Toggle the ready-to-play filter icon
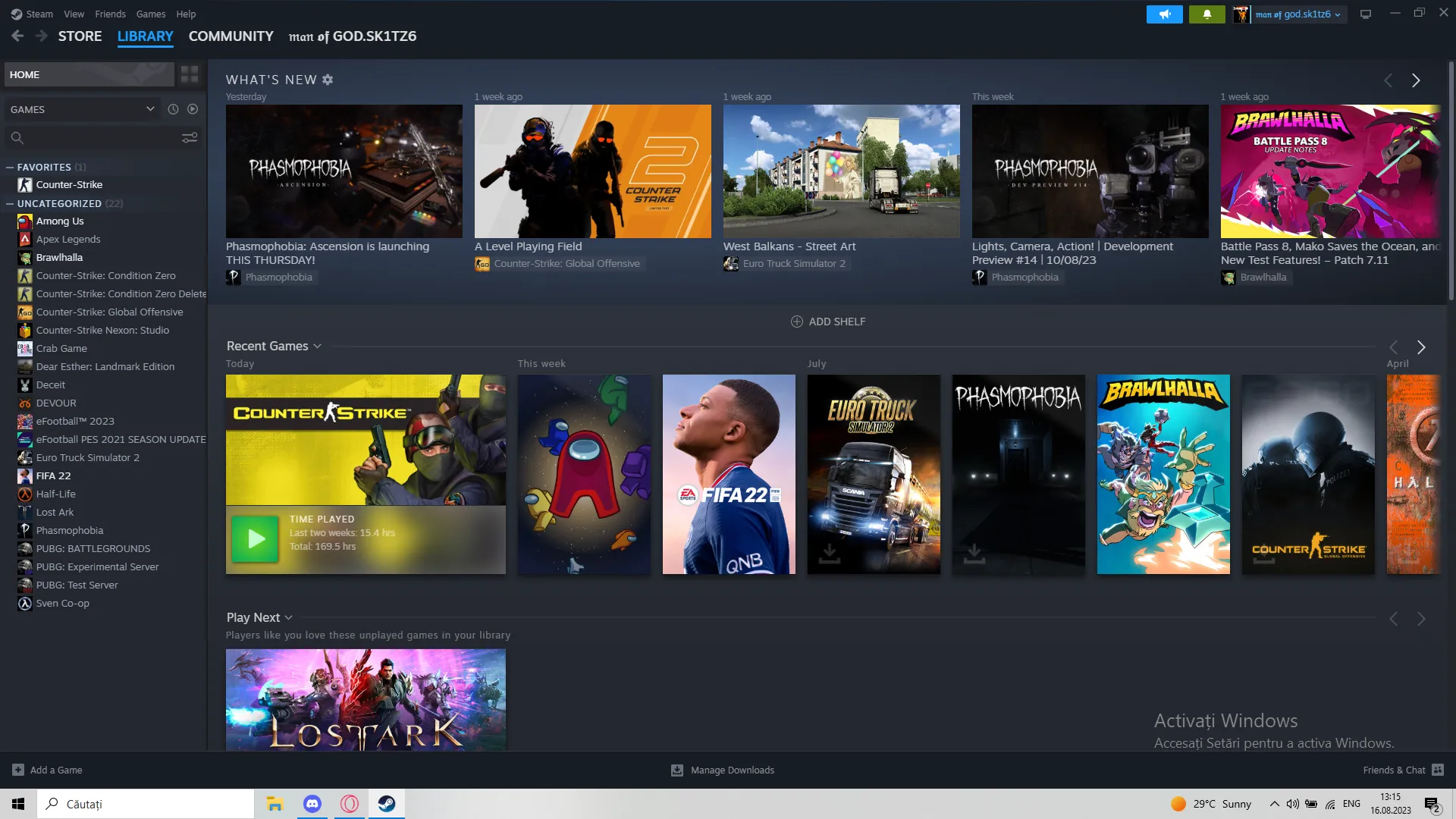 tap(193, 109)
